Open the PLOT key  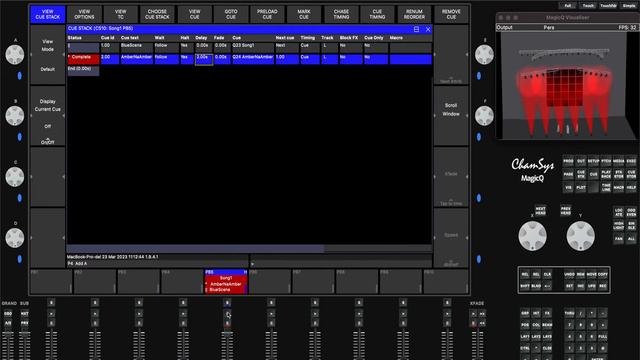pos(581,187)
